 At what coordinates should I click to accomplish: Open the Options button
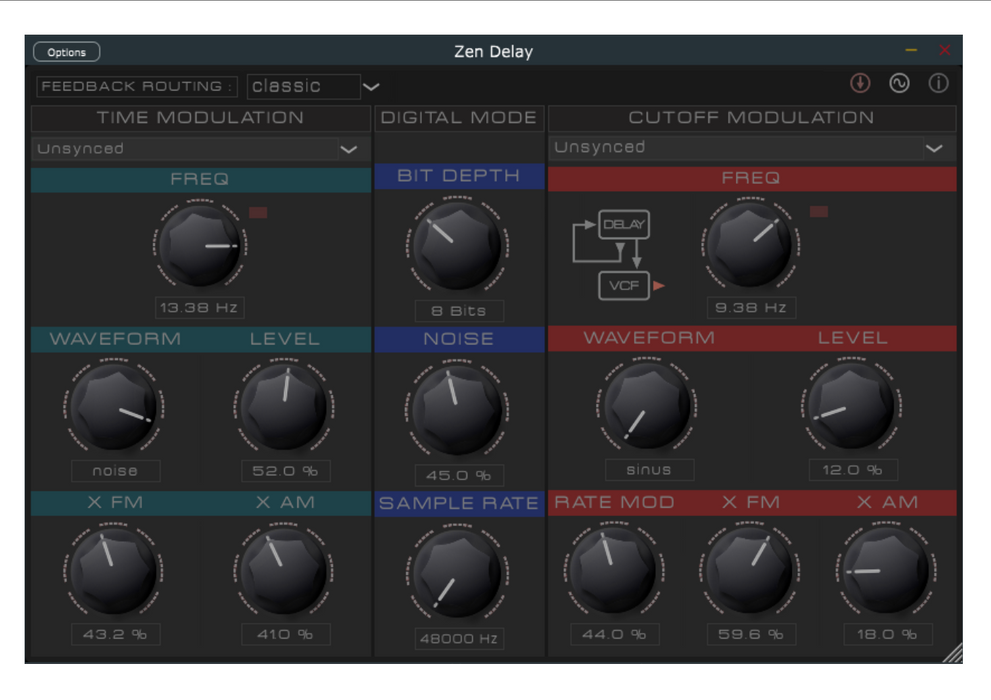coord(67,52)
